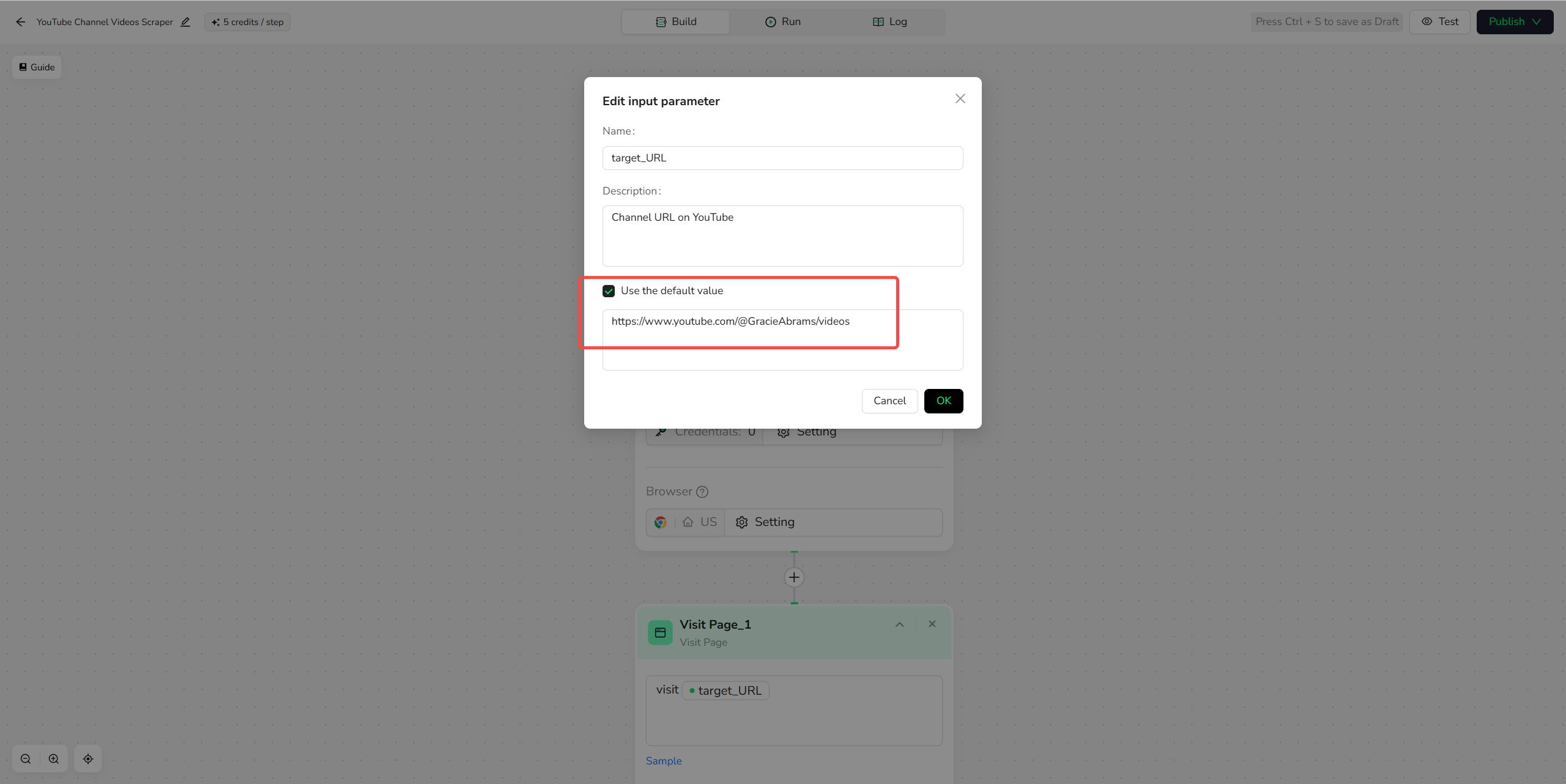Click the pencil icon to rename the workflow

(x=185, y=22)
